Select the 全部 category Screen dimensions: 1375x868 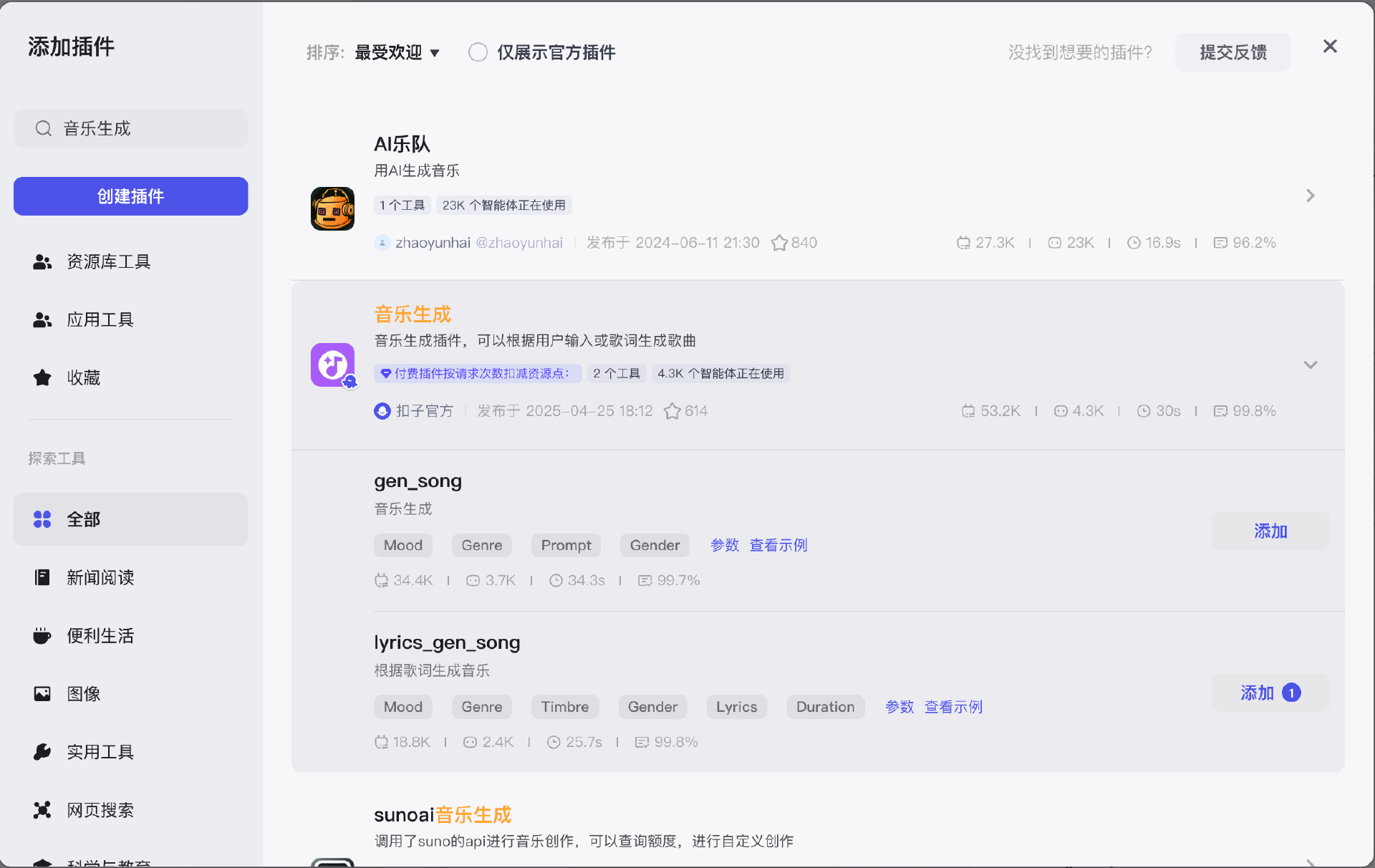(83, 520)
